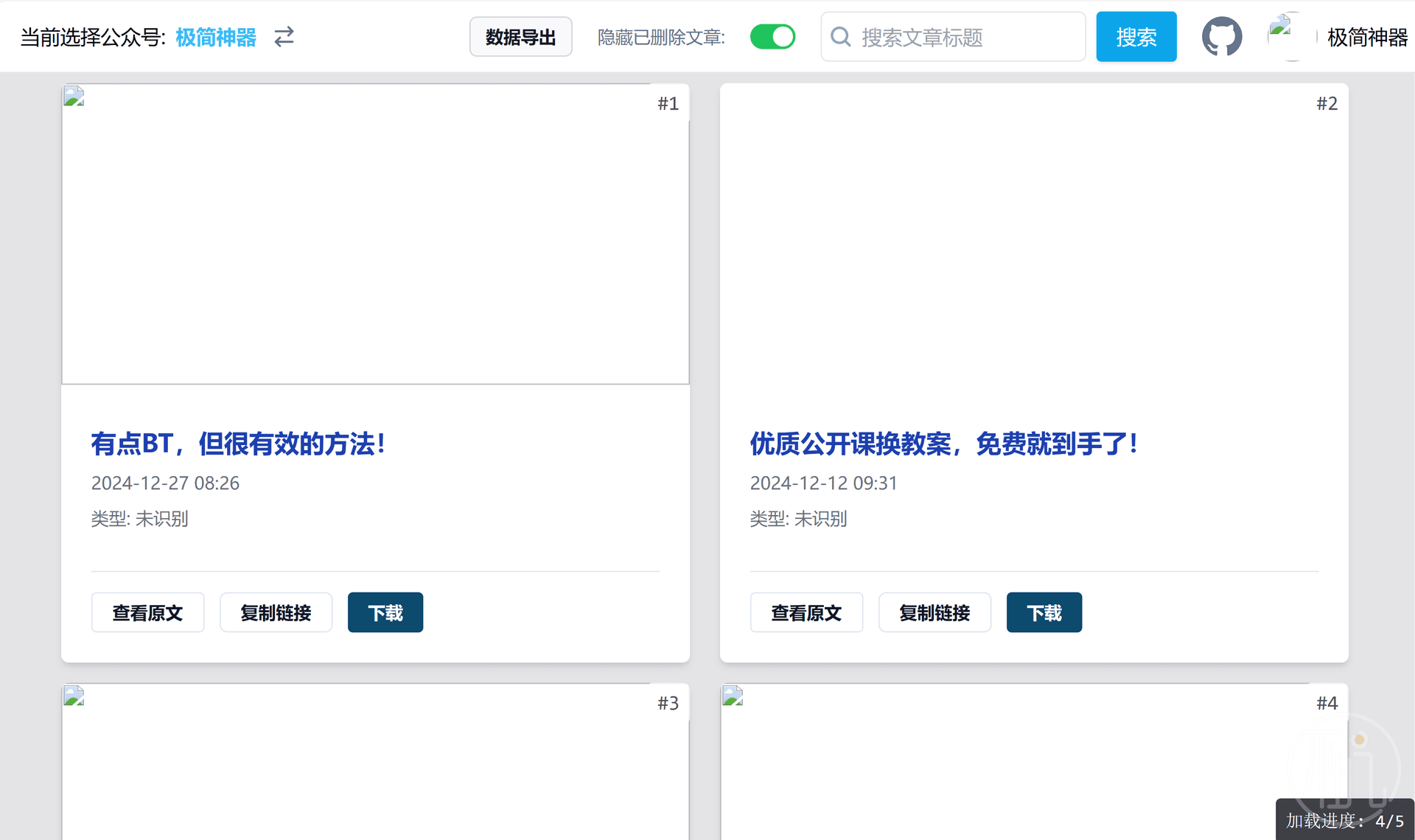The height and width of the screenshot is (840, 1415).
Task: Click cover thumbnail of article #1
Action: click(375, 234)
